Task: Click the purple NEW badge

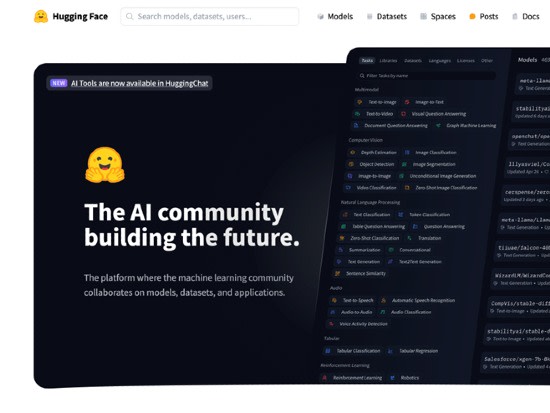Action: point(59,83)
